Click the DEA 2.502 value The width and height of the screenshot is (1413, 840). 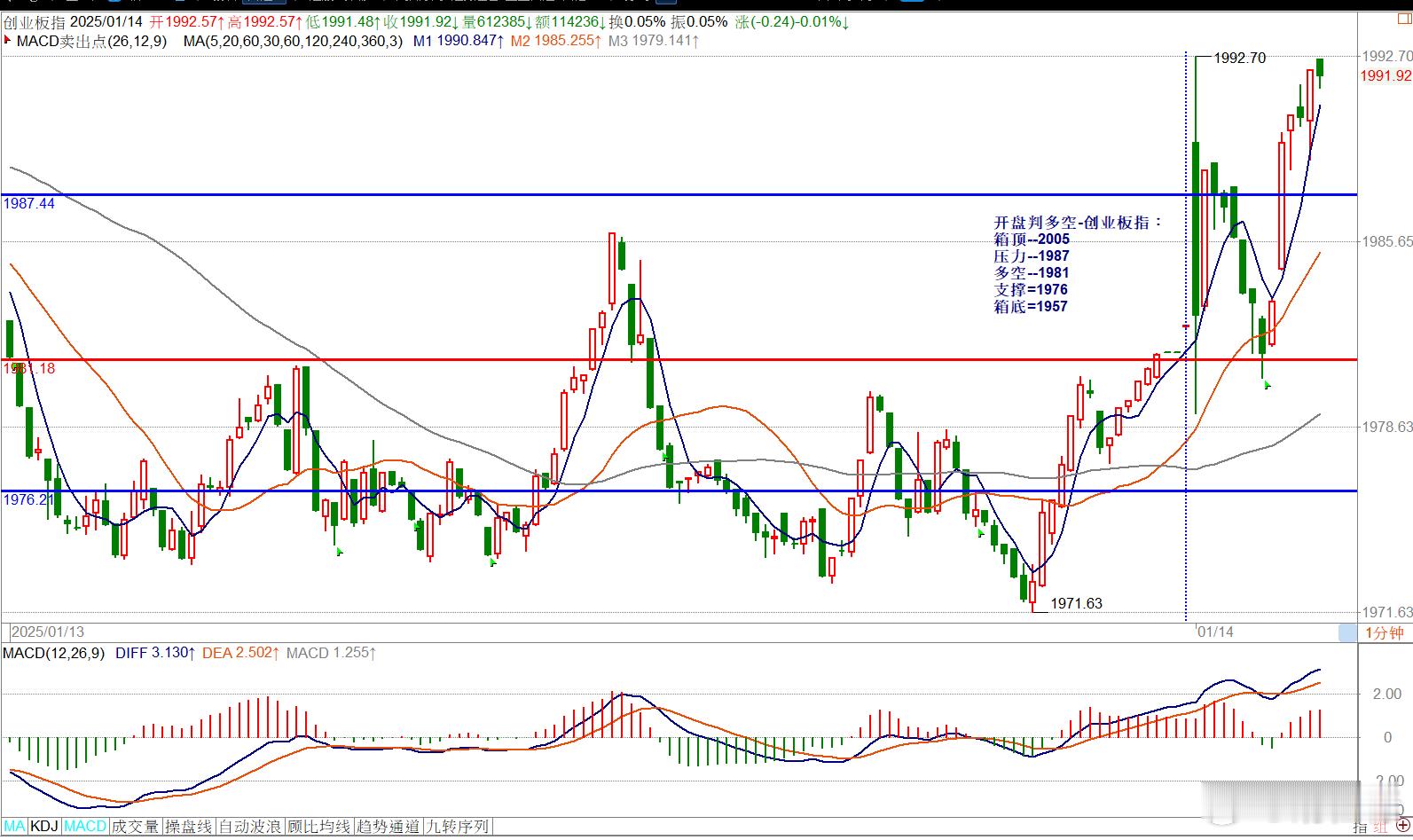pos(241,653)
